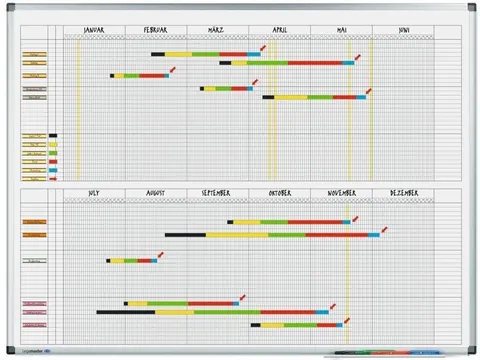Pick the red square legend swatch
The image size is (480, 360).
(53, 162)
